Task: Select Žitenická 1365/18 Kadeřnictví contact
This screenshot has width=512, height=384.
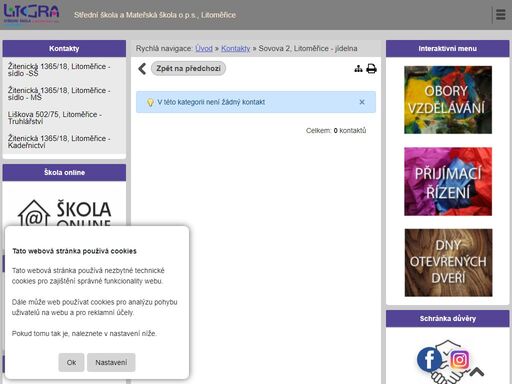Action: click(x=64, y=142)
